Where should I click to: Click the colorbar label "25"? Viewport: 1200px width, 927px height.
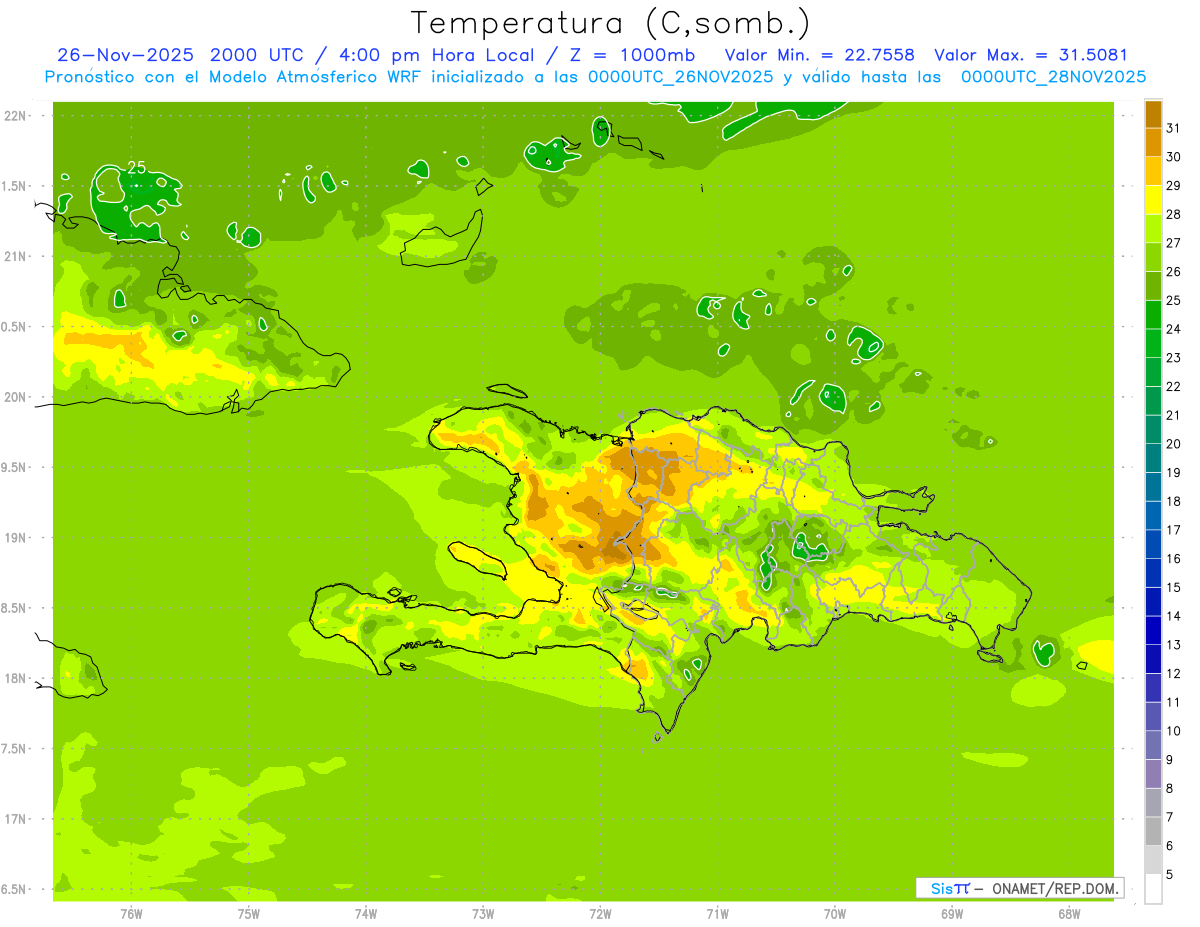1174,300
